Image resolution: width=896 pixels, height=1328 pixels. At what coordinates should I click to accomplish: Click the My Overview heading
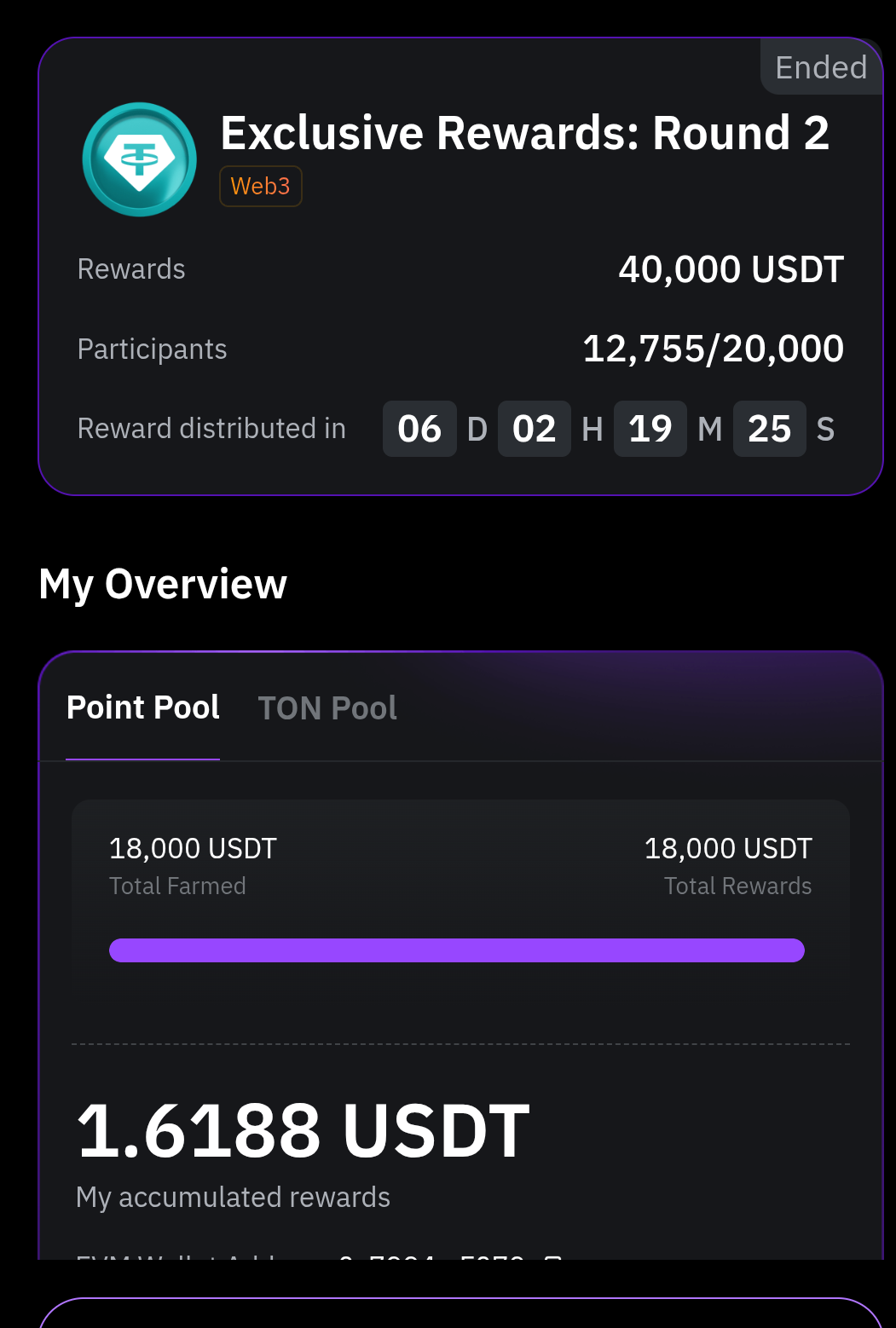tap(163, 585)
